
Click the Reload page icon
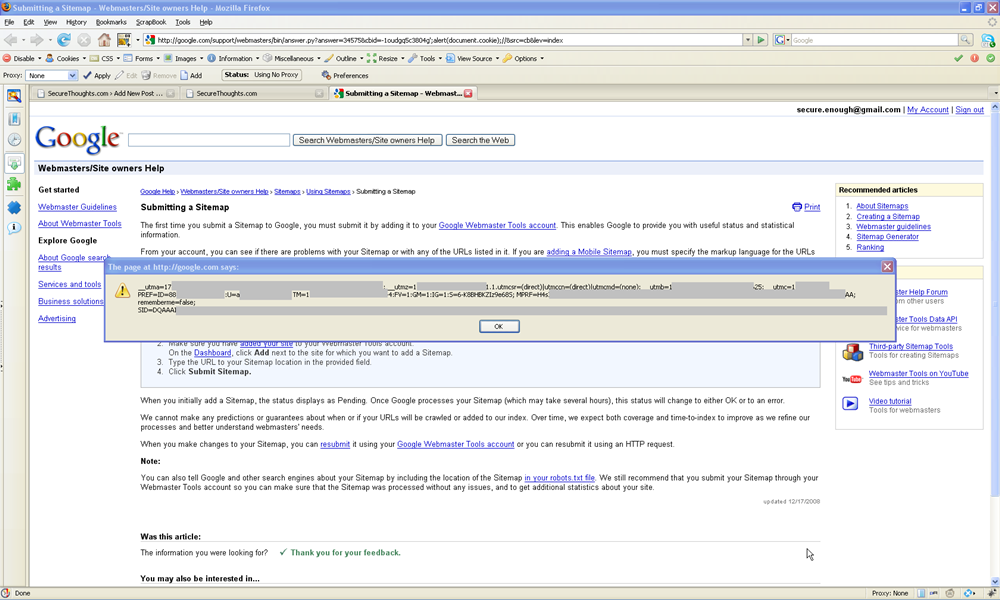tap(64, 40)
